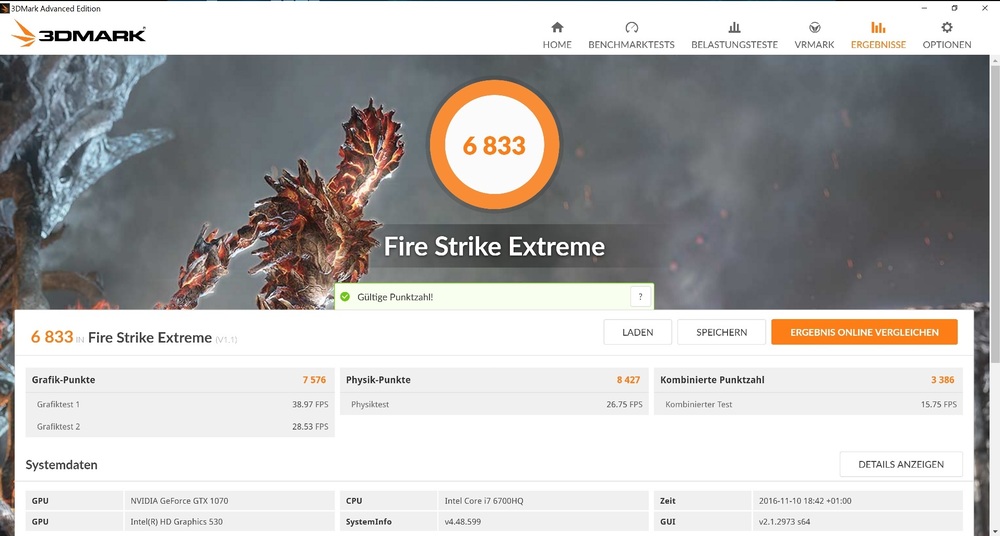Image resolution: width=1000 pixels, height=536 pixels.
Task: Open the Optionen gear icon
Action: pyautogui.click(x=946, y=28)
